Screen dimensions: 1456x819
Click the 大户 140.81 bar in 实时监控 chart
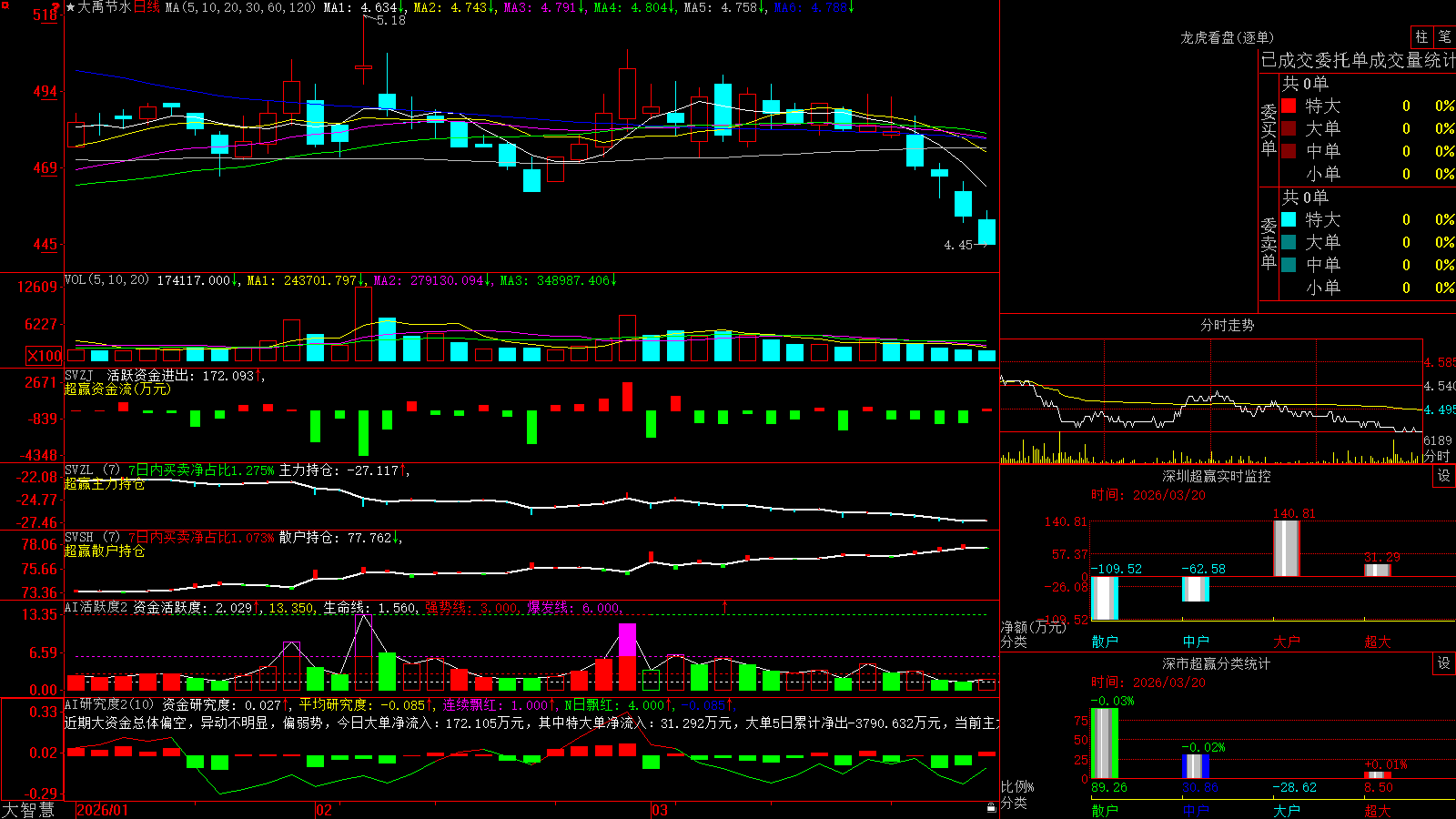[1286, 548]
